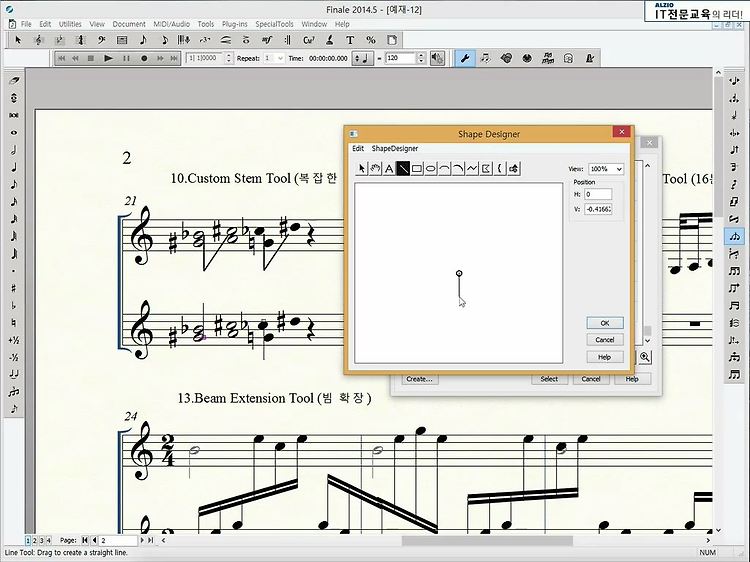Select the Selection arrow tool in Shape Designer
The image size is (750, 562).
point(362,168)
